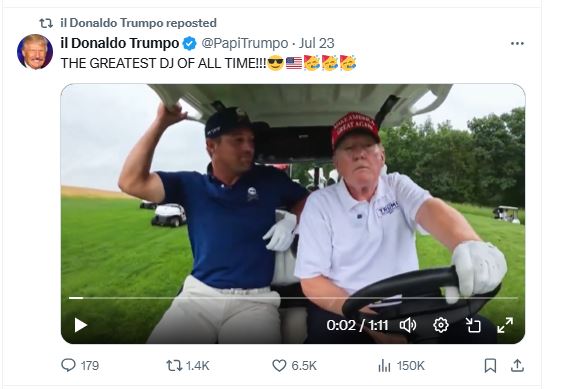Screen dimensions: 567x389
Task: Repost this post showing 1.4K reposts
Action: [188, 366]
